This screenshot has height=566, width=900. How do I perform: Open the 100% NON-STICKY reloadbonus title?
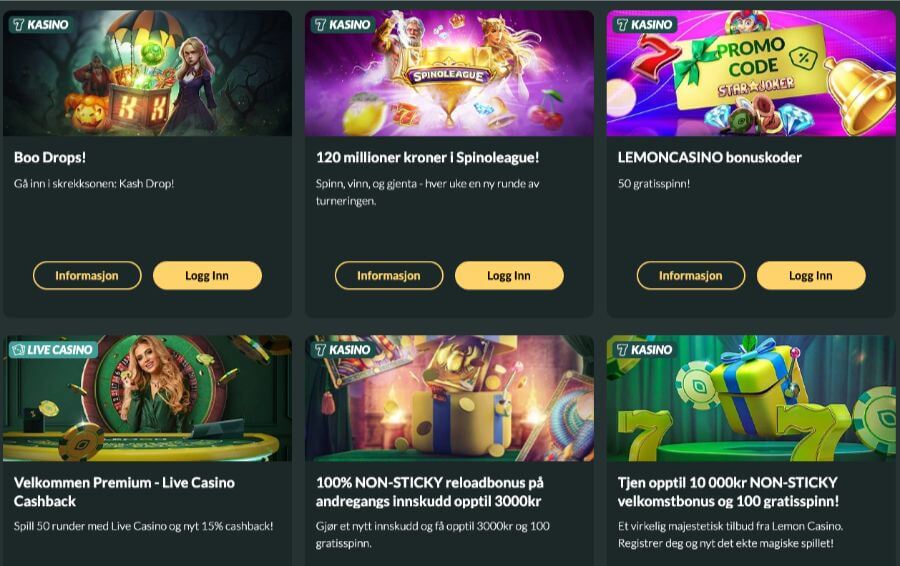(x=430, y=492)
